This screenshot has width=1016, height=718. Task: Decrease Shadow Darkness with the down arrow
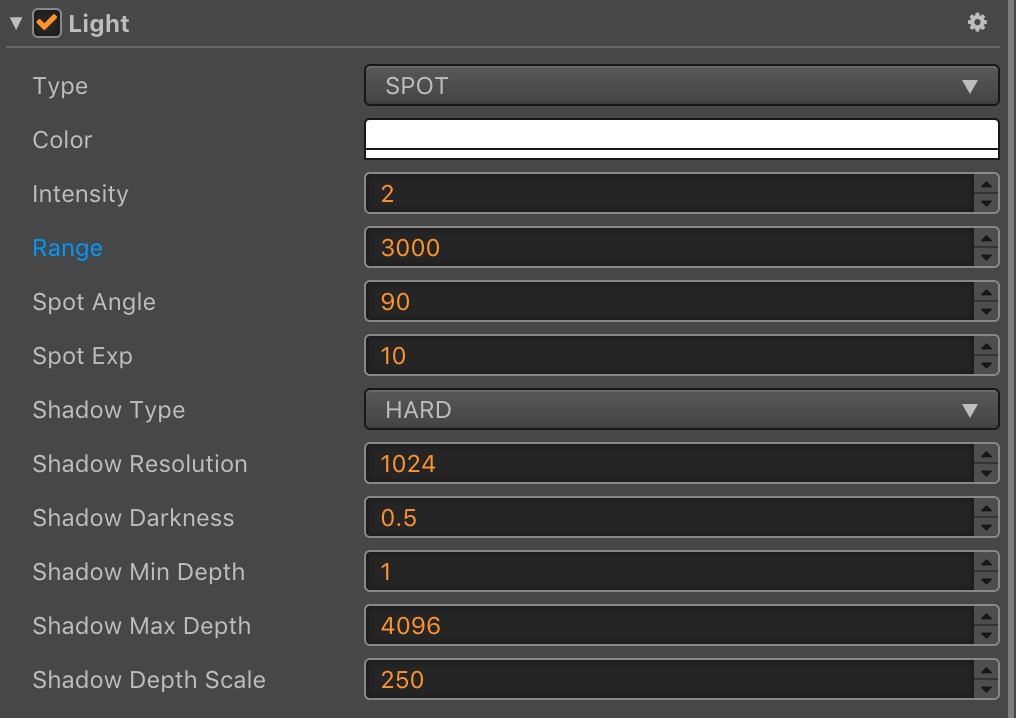[x=986, y=527]
